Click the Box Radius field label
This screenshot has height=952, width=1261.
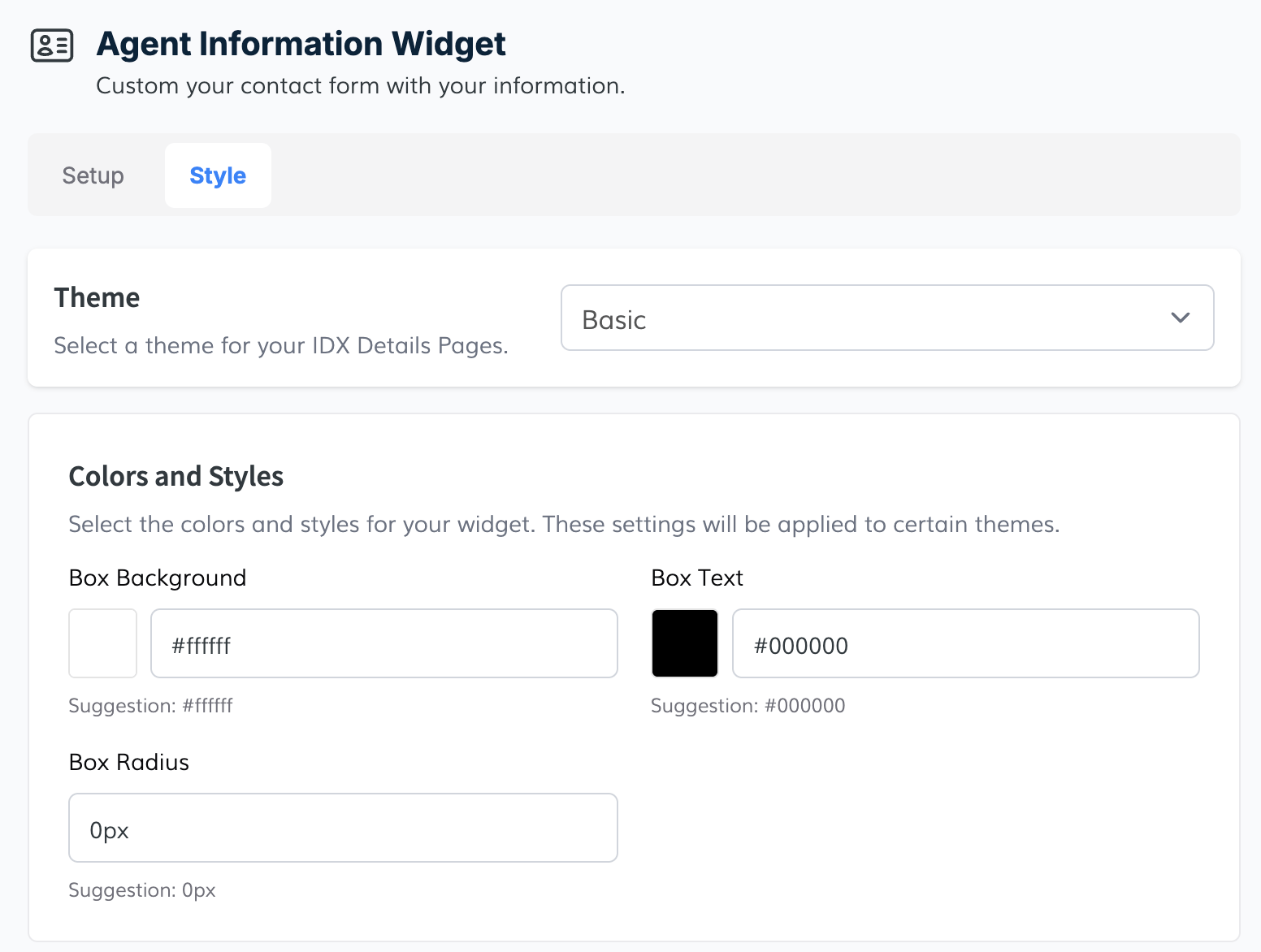pos(129,763)
